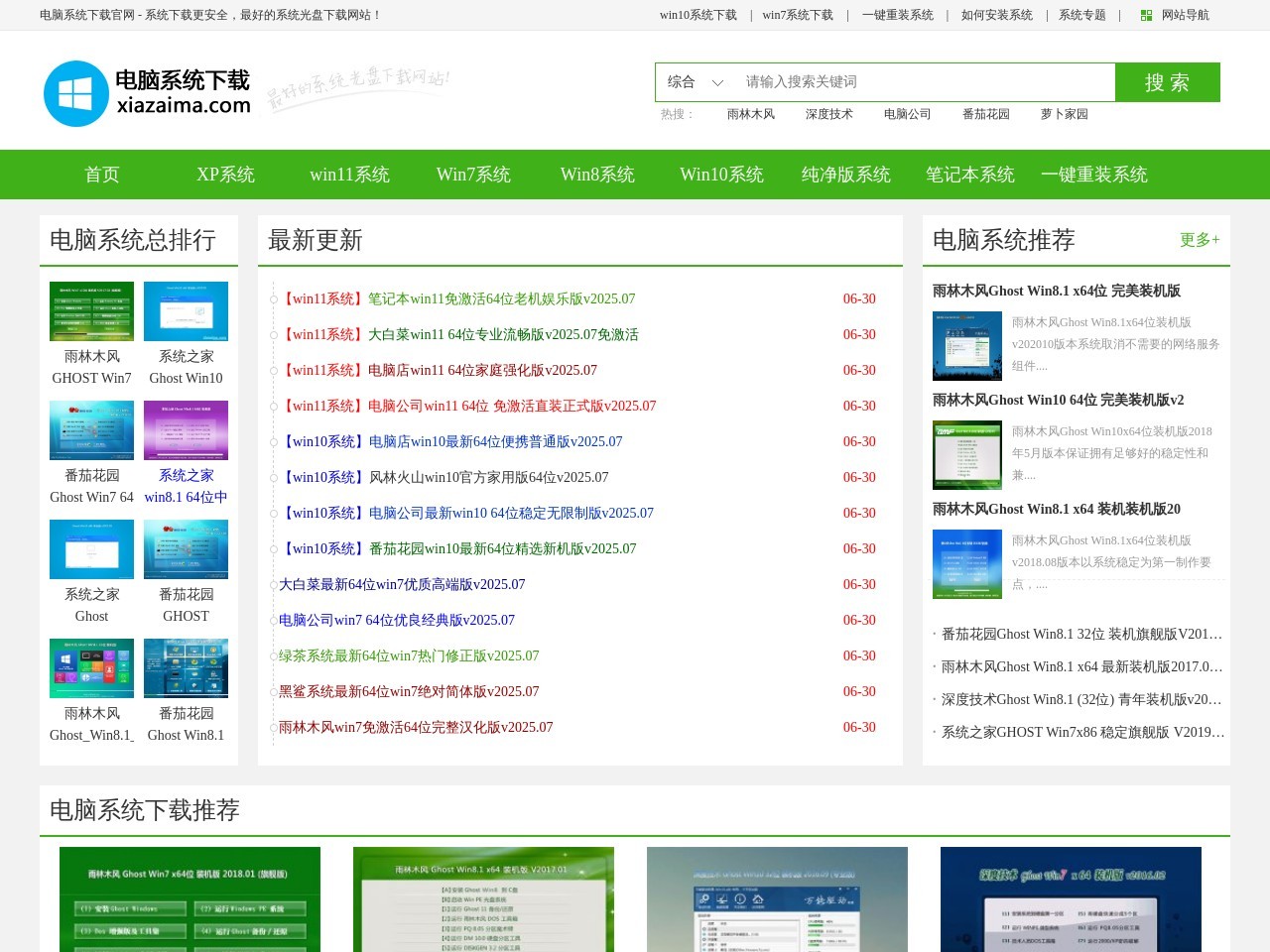This screenshot has width=1270, height=952.
Task: Open 番茄花园Ghost Win8.1 32位 装机旗舰版 link
Action: [x=1081, y=634]
